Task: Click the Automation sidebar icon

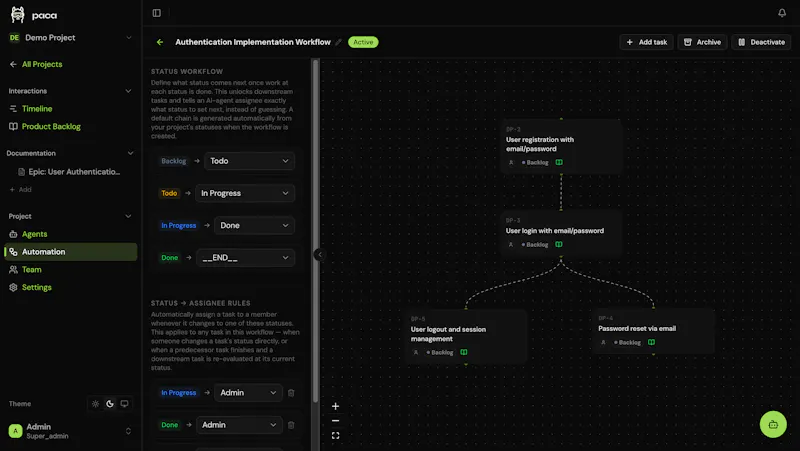Action: tap(13, 252)
